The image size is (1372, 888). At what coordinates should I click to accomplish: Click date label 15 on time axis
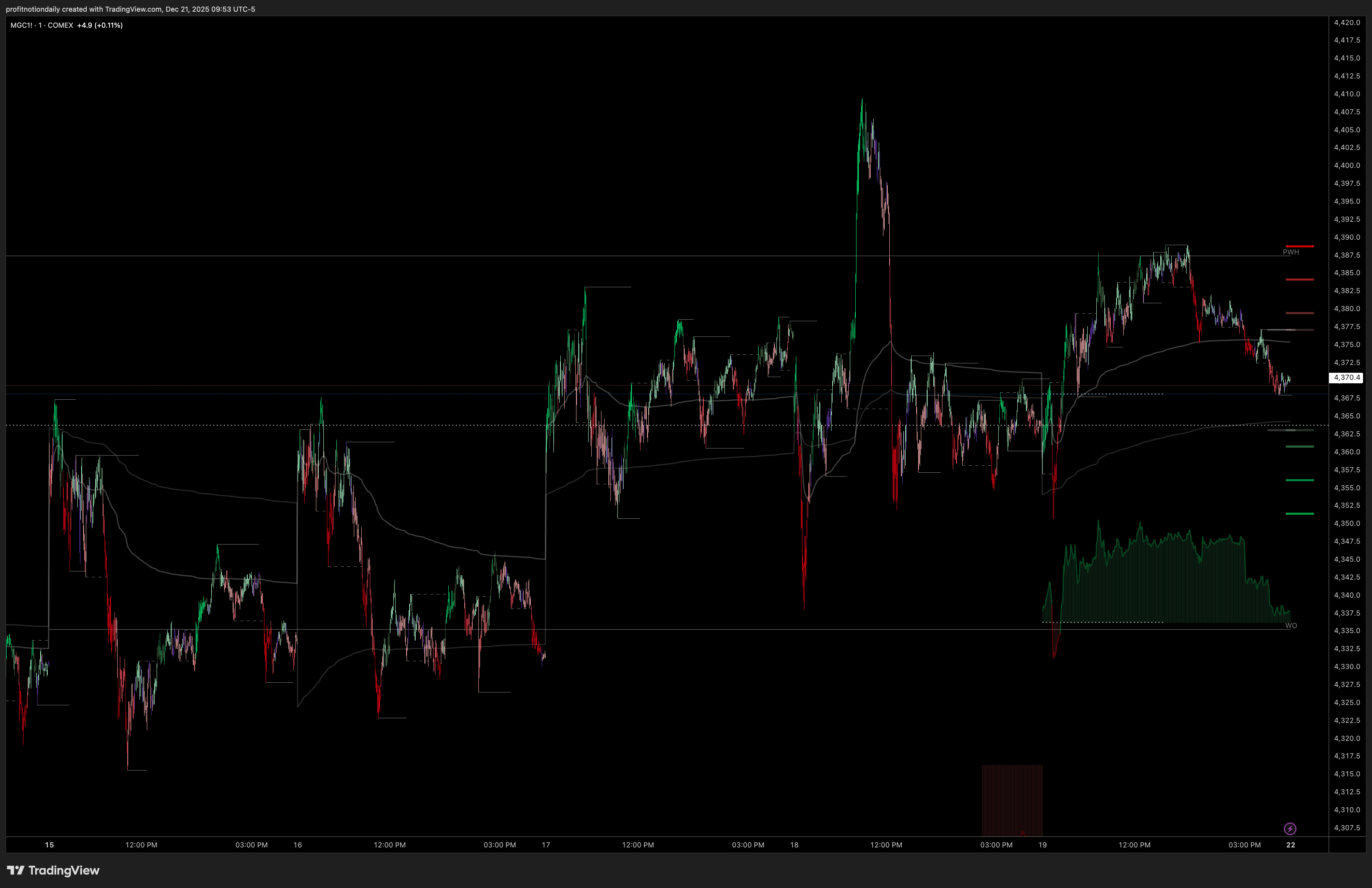[x=50, y=845]
